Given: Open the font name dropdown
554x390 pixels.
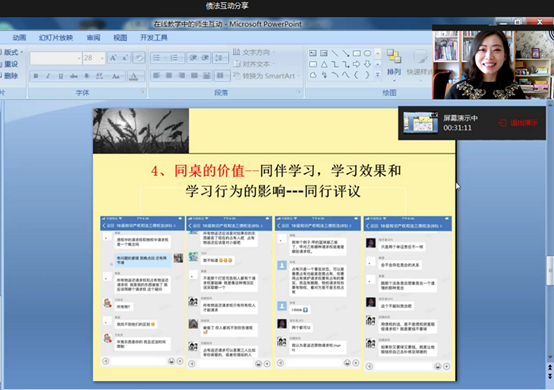Looking at the screenshot, I should (56, 58).
